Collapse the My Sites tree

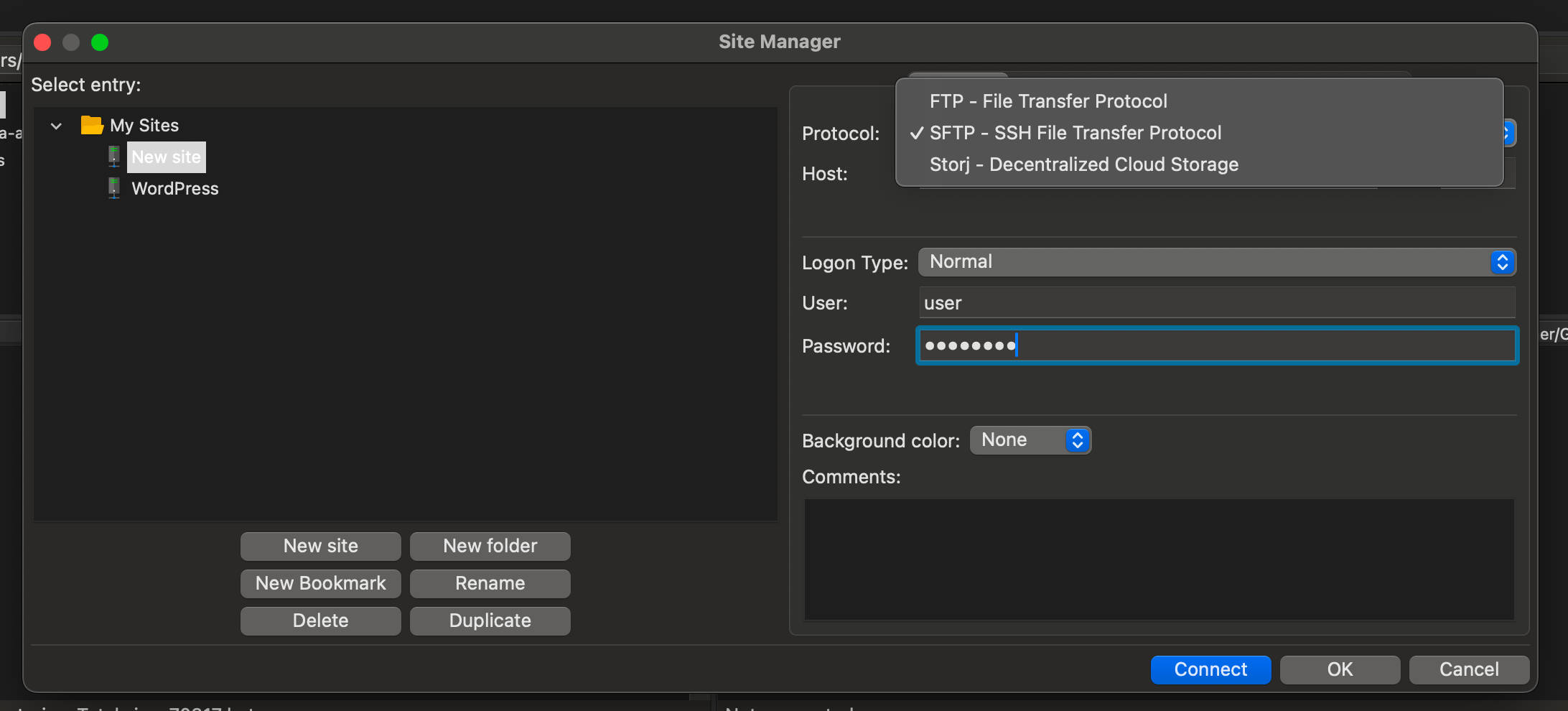(56, 125)
